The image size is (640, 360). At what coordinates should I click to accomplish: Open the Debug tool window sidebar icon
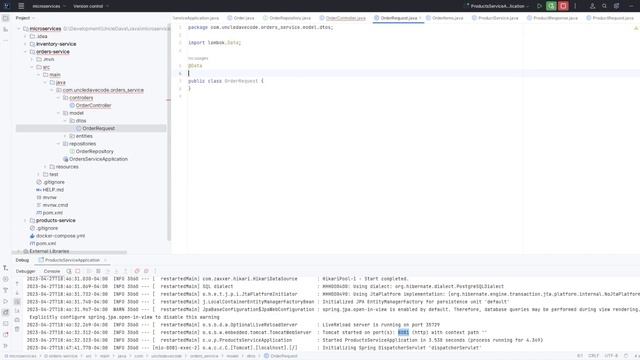click(x=5, y=312)
